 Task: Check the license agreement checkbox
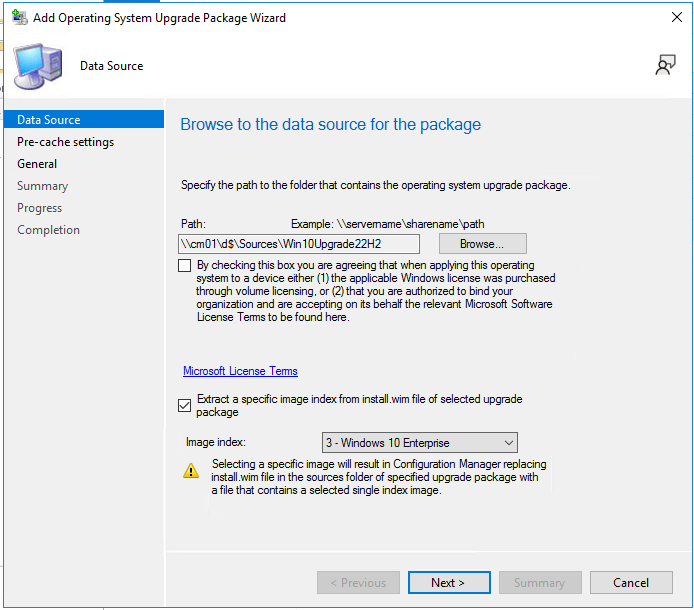(185, 266)
